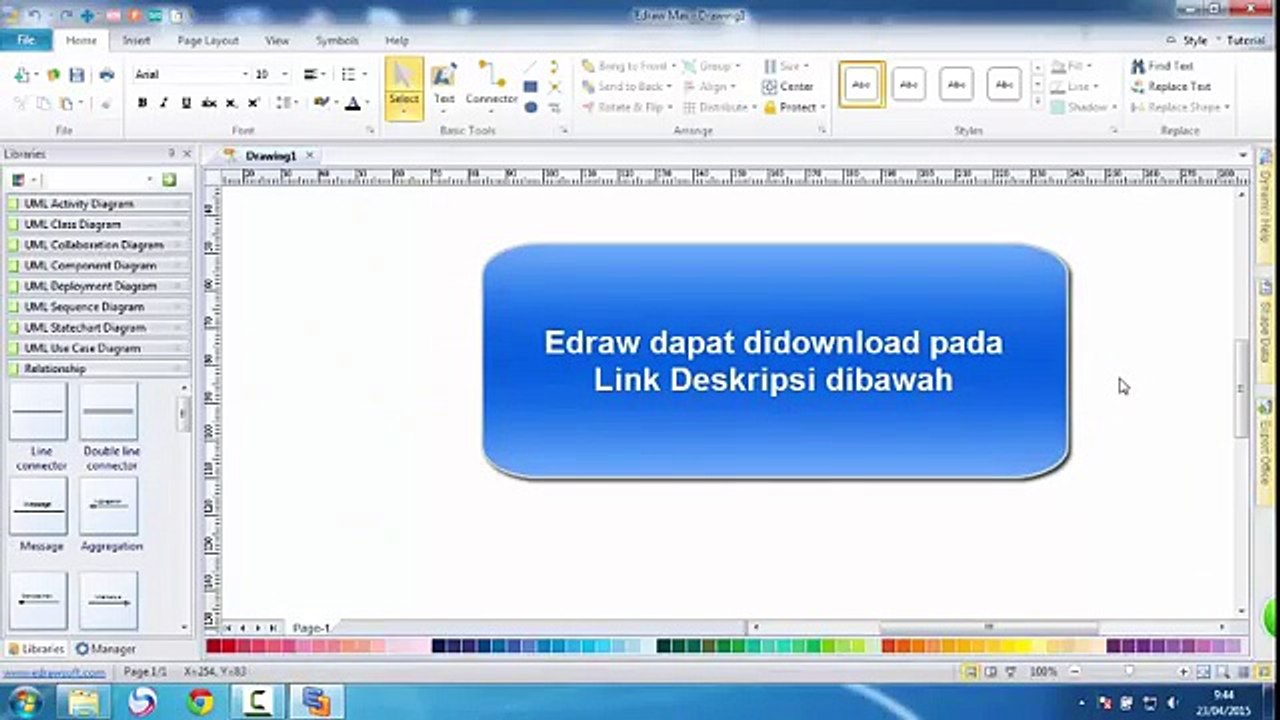1280x720 pixels.
Task: Redo using the quick access arrow
Action: 65,16
